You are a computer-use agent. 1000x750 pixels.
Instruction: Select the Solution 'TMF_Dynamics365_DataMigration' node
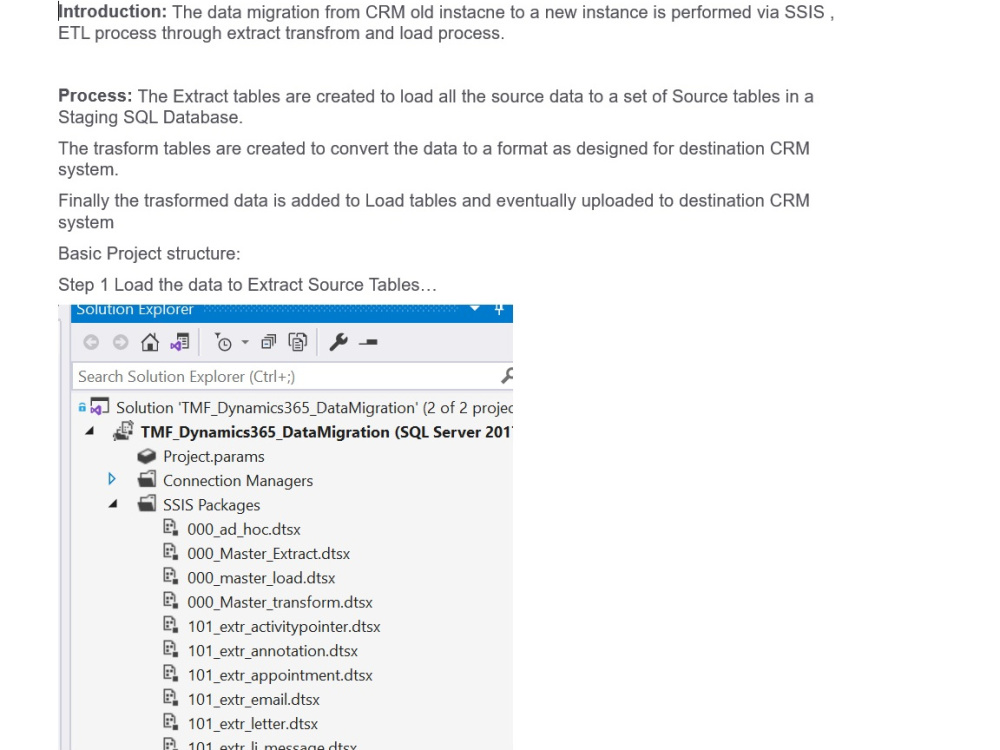(x=314, y=408)
